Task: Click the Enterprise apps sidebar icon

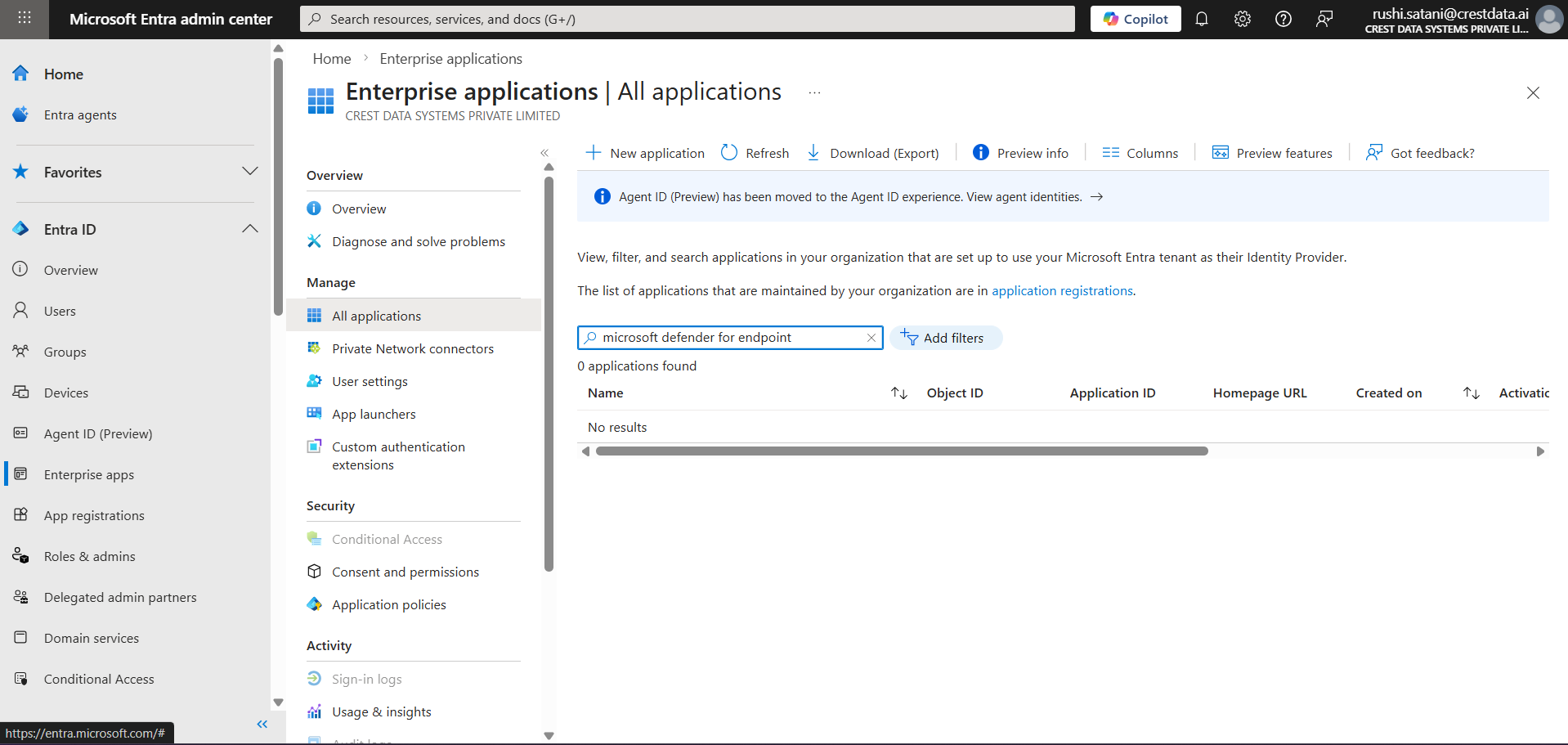Action: click(20, 473)
